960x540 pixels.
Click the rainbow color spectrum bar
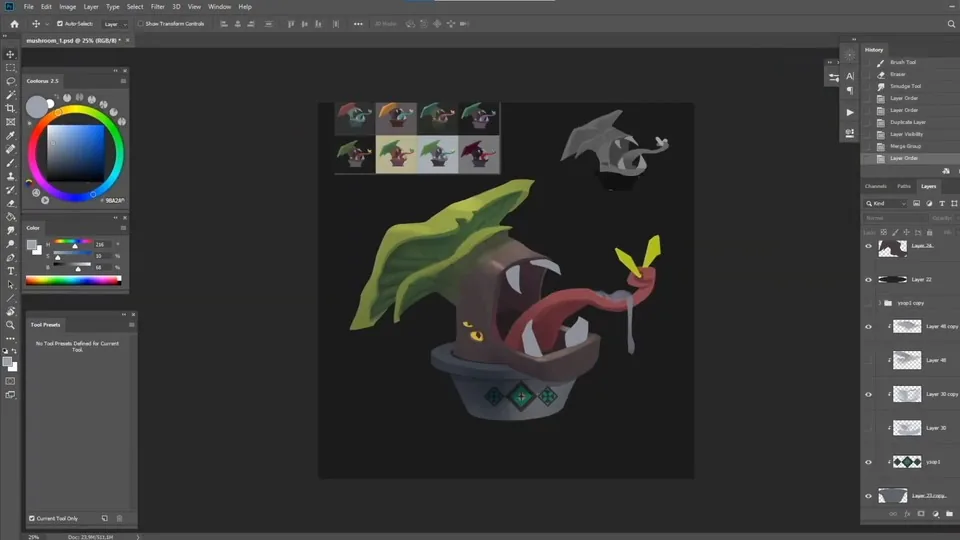(x=73, y=280)
